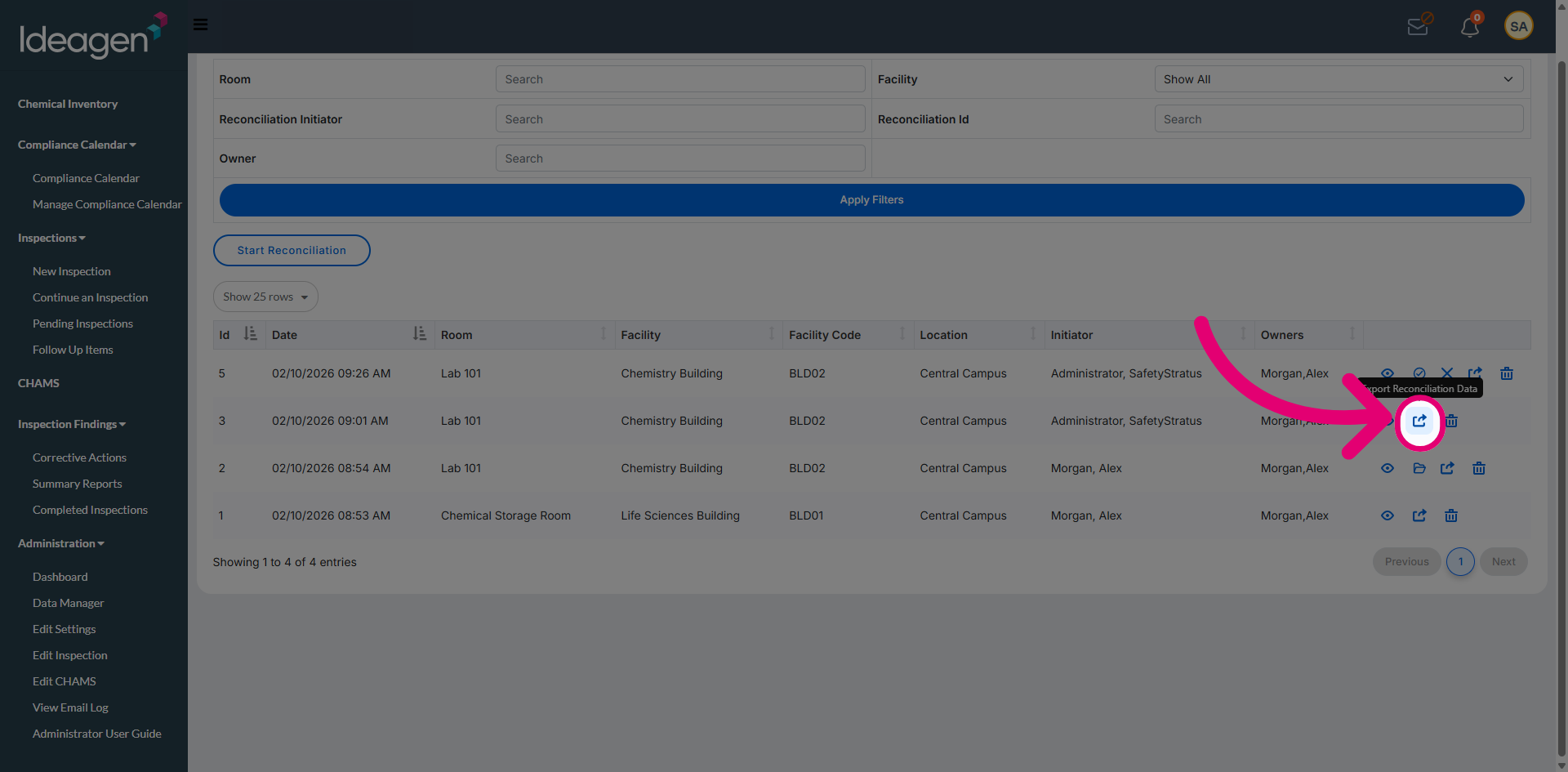Open the Show 25 rows dropdown

(265, 297)
